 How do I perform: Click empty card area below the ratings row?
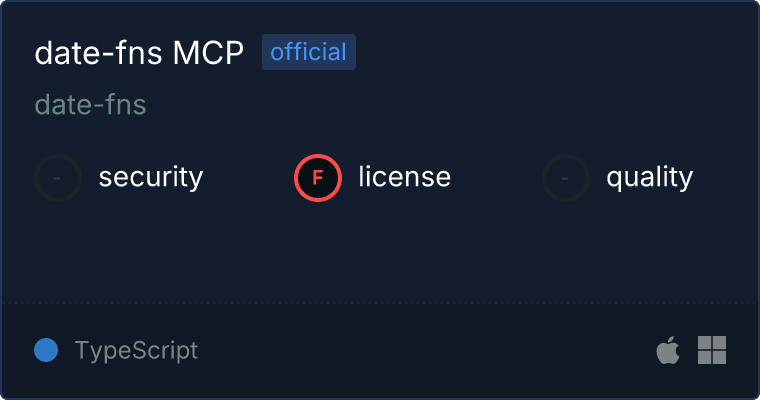coord(380,252)
